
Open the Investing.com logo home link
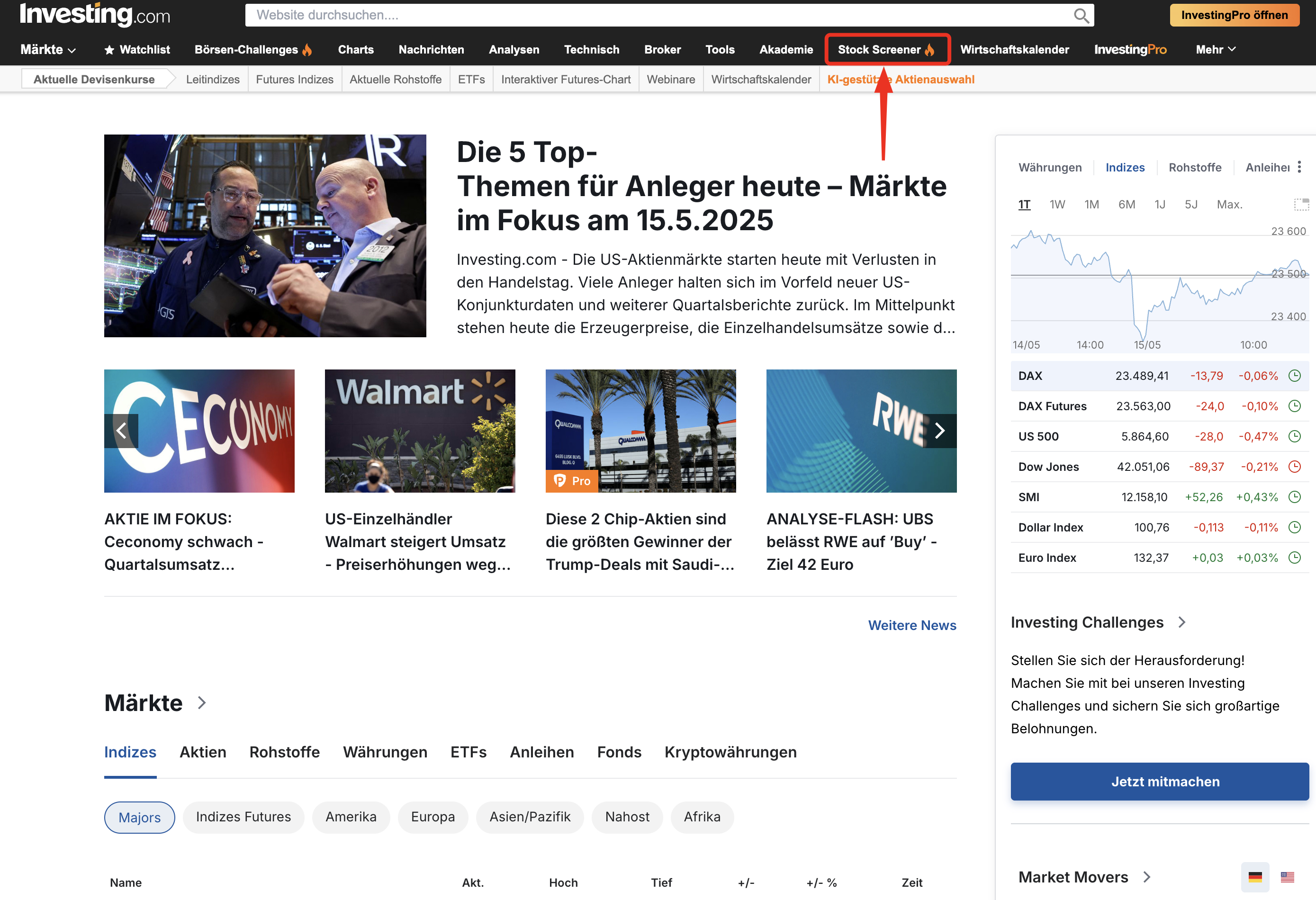[x=95, y=15]
